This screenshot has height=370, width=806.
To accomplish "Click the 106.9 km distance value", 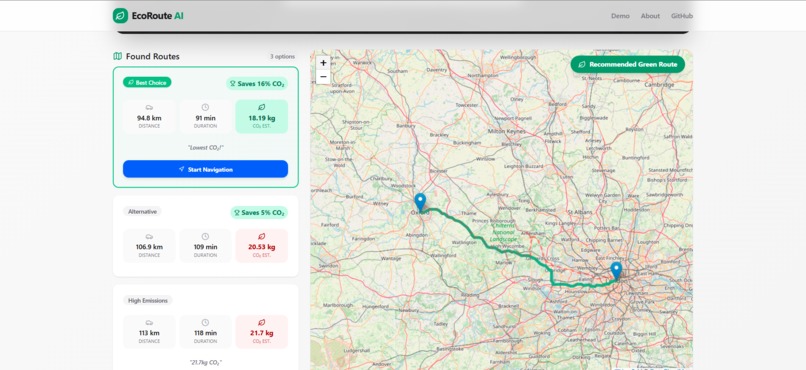I will click(149, 247).
